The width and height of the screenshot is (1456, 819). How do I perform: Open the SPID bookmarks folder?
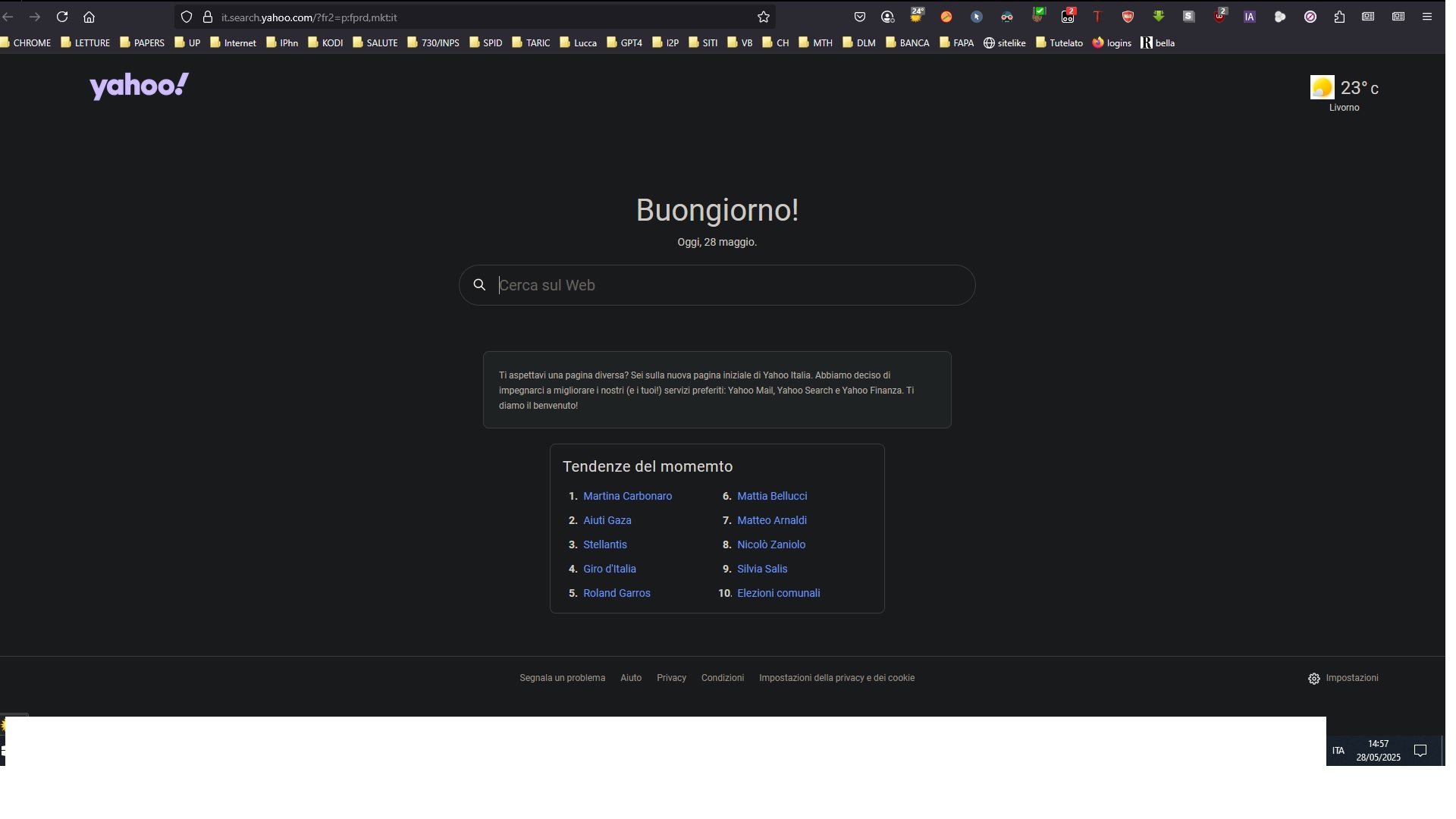(486, 43)
